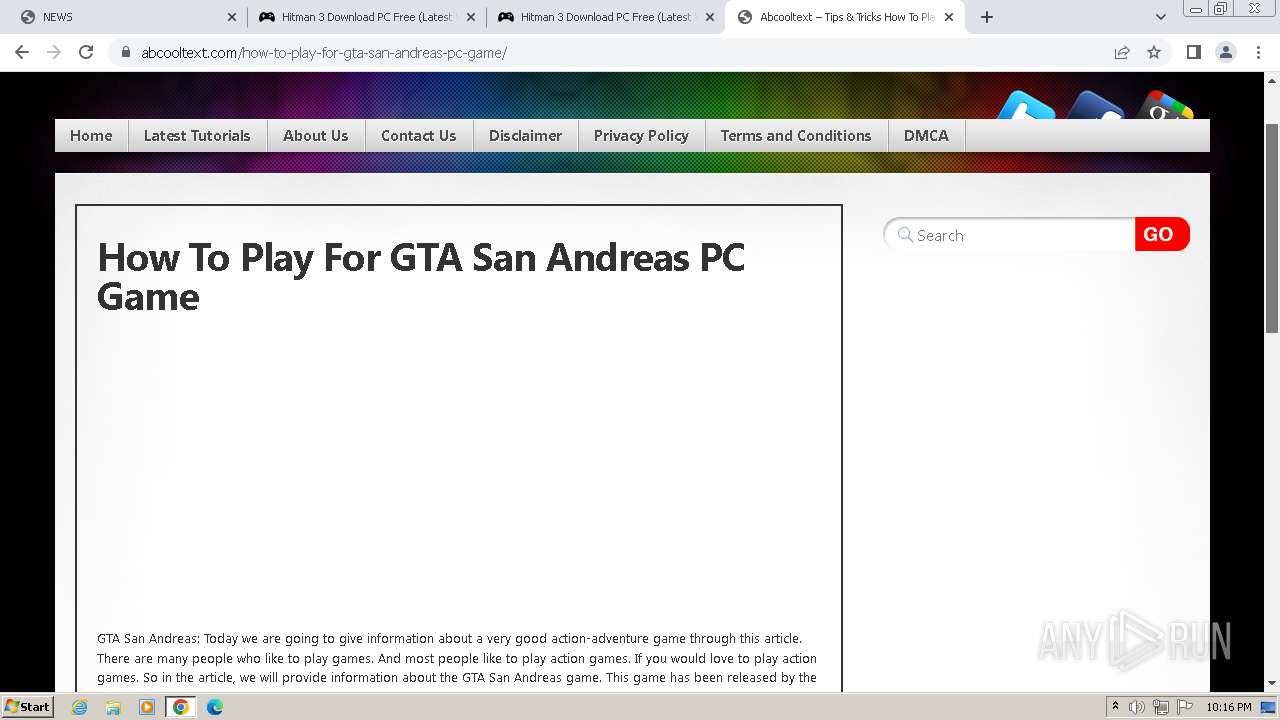This screenshot has height=720, width=1280.
Task: Select the Abcooltext tab
Action: click(x=845, y=17)
